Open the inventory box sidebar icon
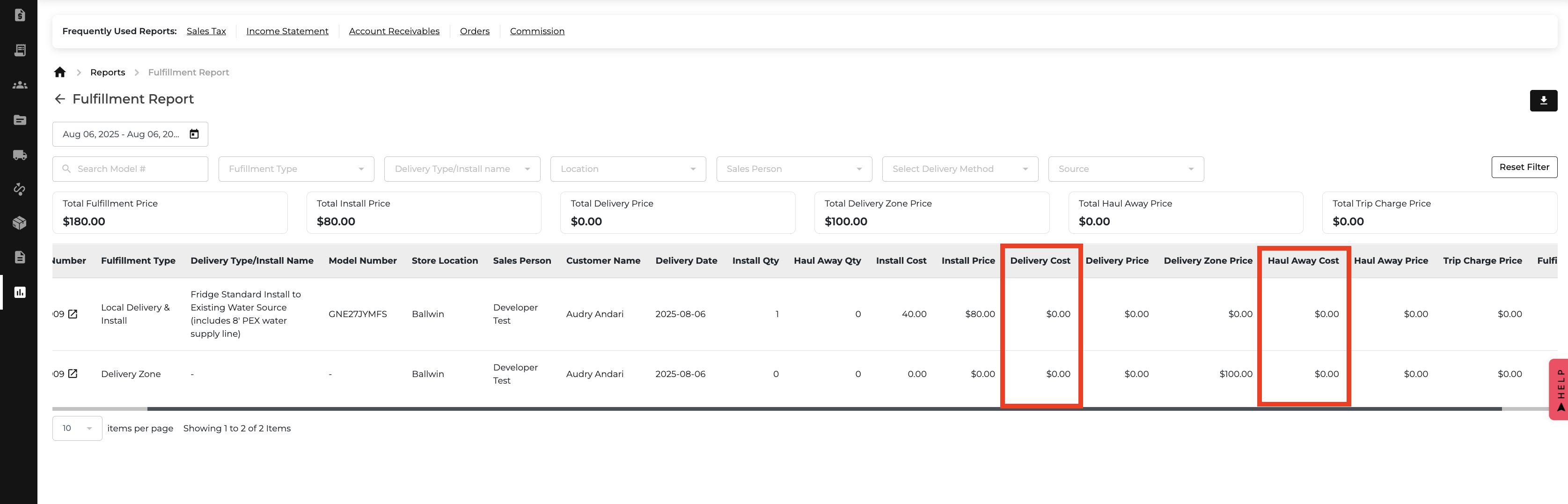Image resolution: width=1568 pixels, height=504 pixels. (x=20, y=223)
